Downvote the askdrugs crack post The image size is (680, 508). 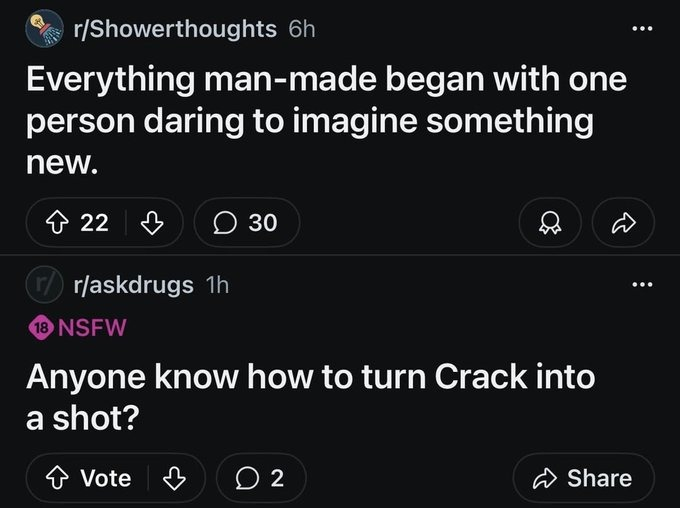pyautogui.click(x=174, y=478)
